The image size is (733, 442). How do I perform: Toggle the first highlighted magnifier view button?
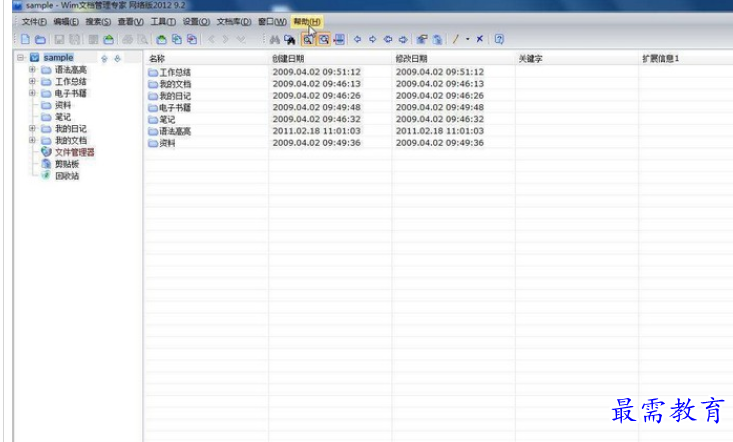pos(308,40)
